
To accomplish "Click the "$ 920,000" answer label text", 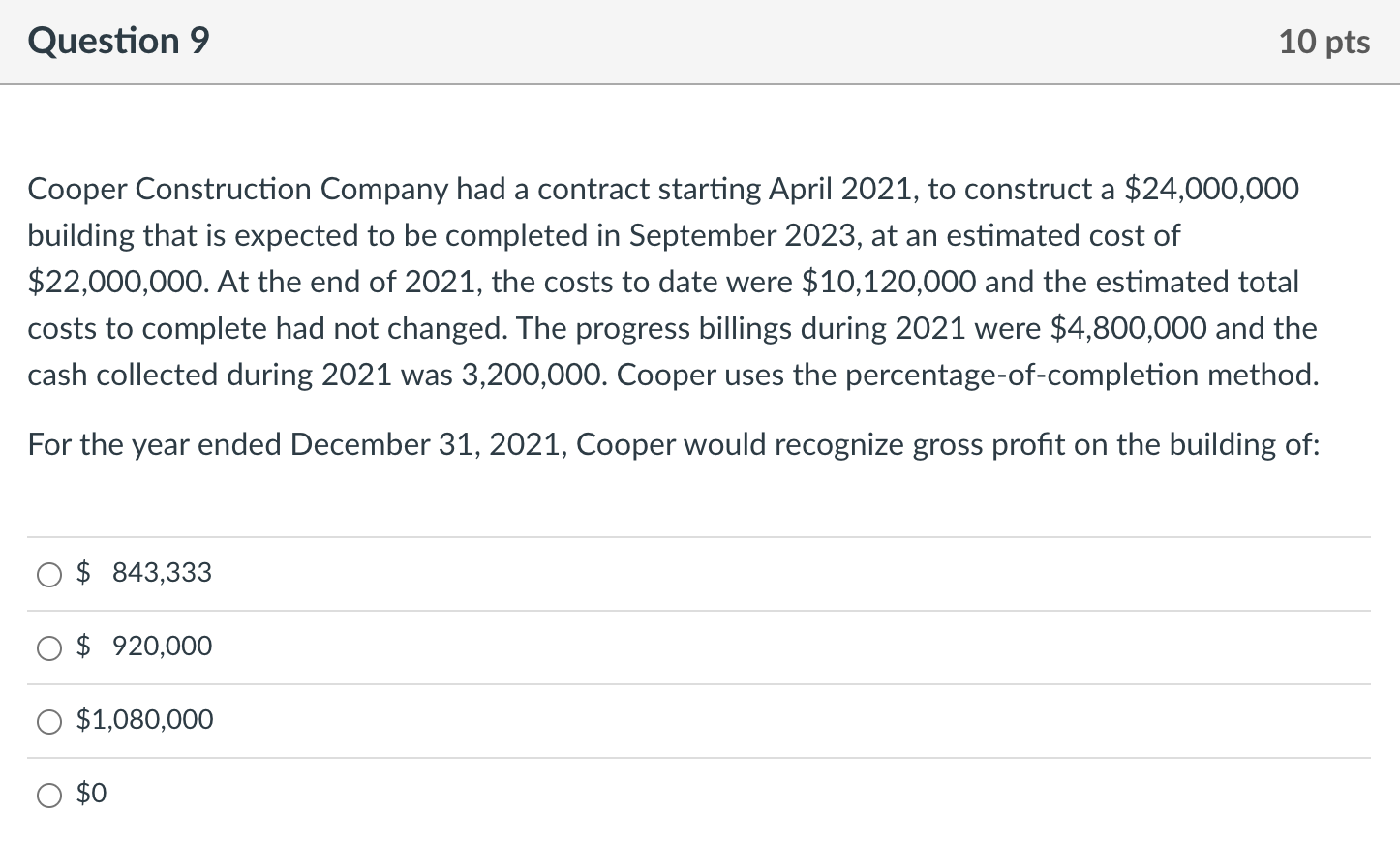I will pos(144,647).
